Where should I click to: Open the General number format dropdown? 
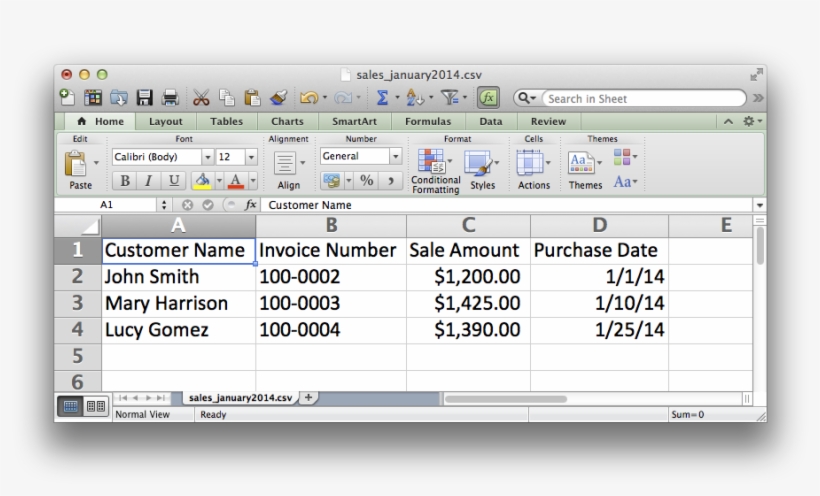pyautogui.click(x=396, y=156)
